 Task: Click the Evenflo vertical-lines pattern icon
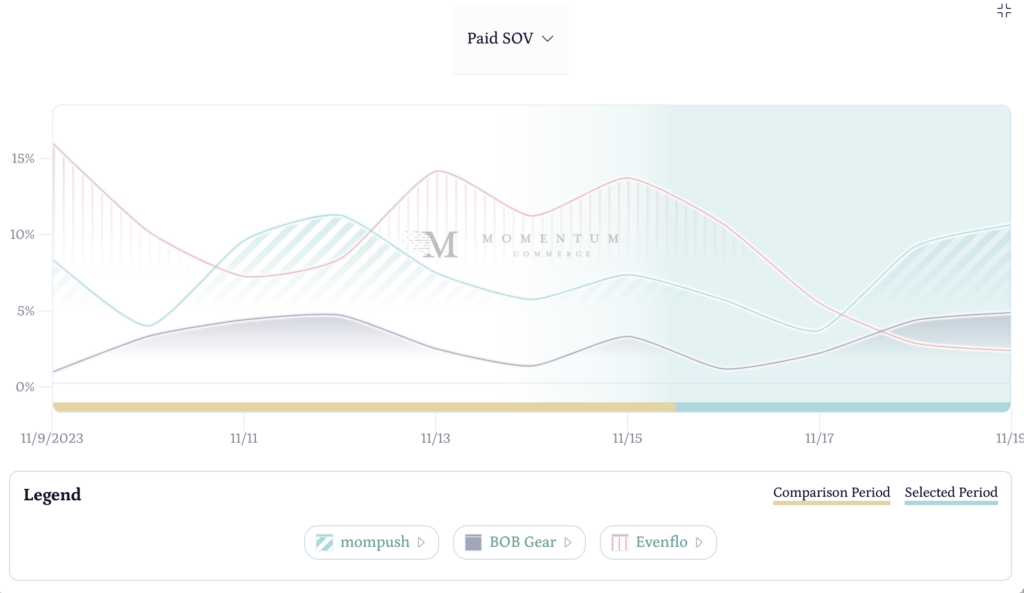coord(619,542)
